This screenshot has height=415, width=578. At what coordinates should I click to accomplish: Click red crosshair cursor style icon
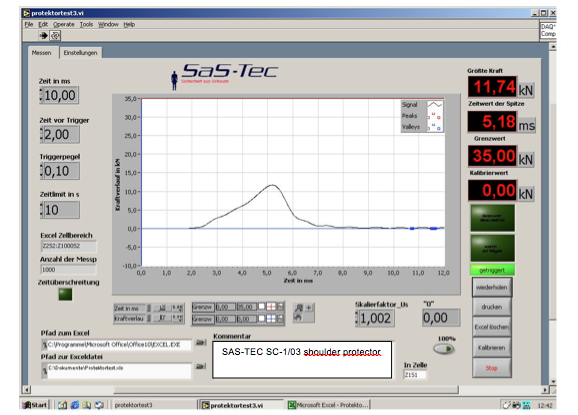[271, 307]
